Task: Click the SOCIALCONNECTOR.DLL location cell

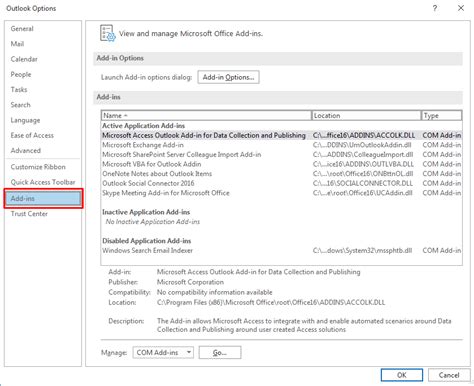Action: tap(363, 183)
